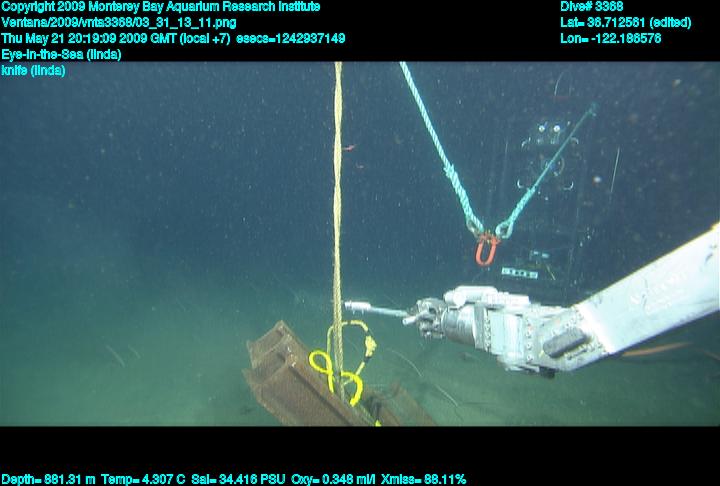This screenshot has height=486, width=720.
Task: Click the Thu May 21 timestamp line
Action: 173,38
